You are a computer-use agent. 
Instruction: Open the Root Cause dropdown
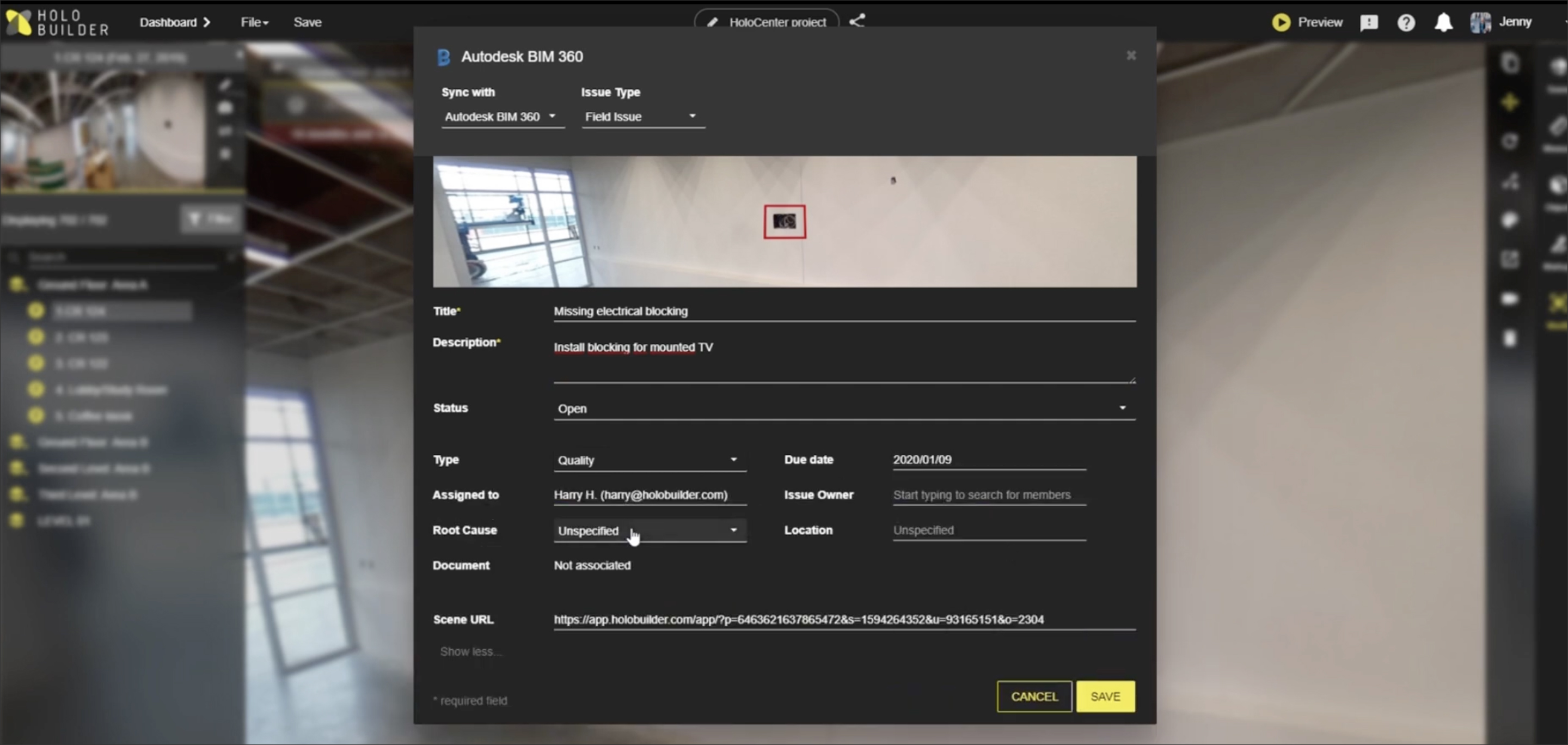(650, 531)
